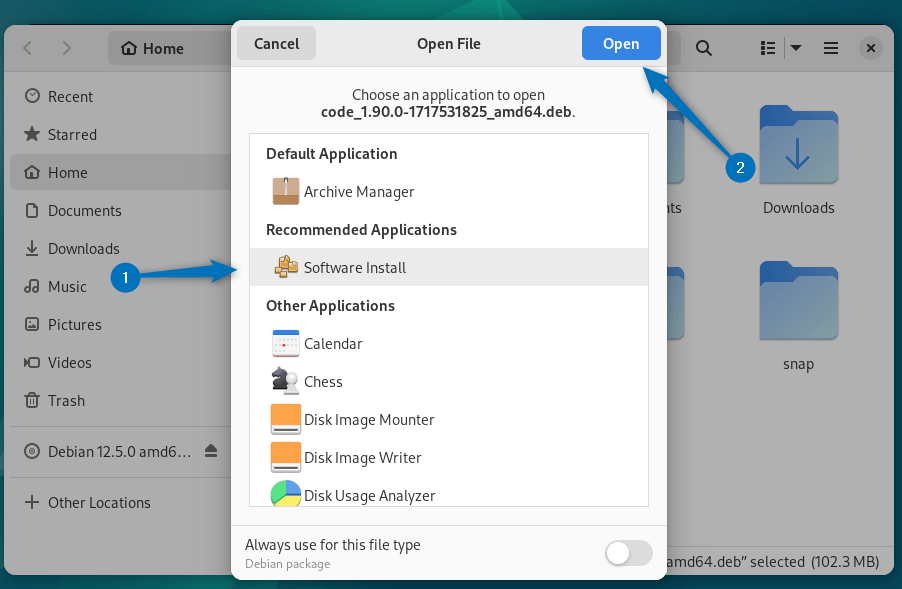Pick the Disk Image Mounter icon
902x589 pixels.
285,419
